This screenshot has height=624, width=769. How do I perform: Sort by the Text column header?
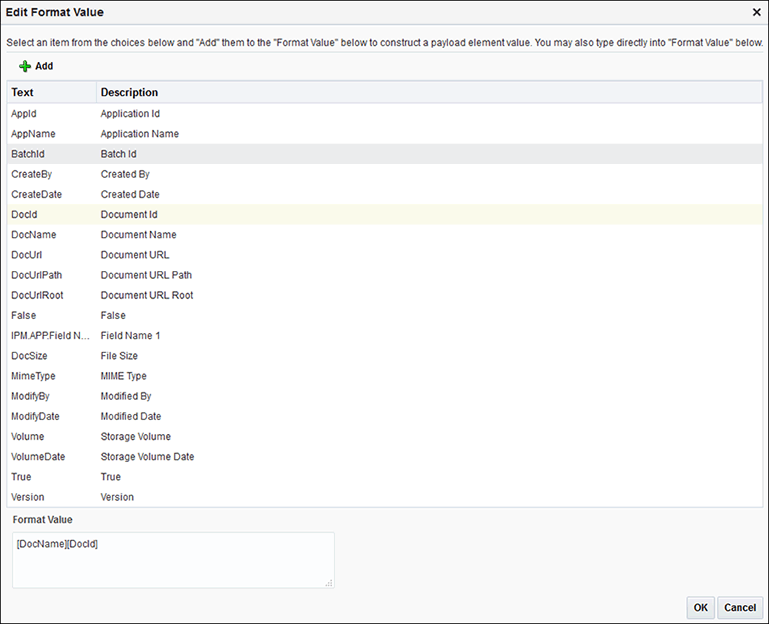coord(51,92)
